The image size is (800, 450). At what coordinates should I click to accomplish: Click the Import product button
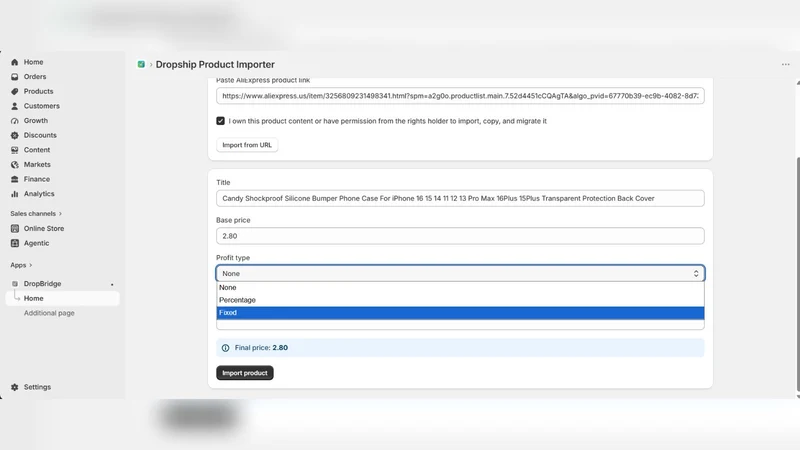coord(245,373)
